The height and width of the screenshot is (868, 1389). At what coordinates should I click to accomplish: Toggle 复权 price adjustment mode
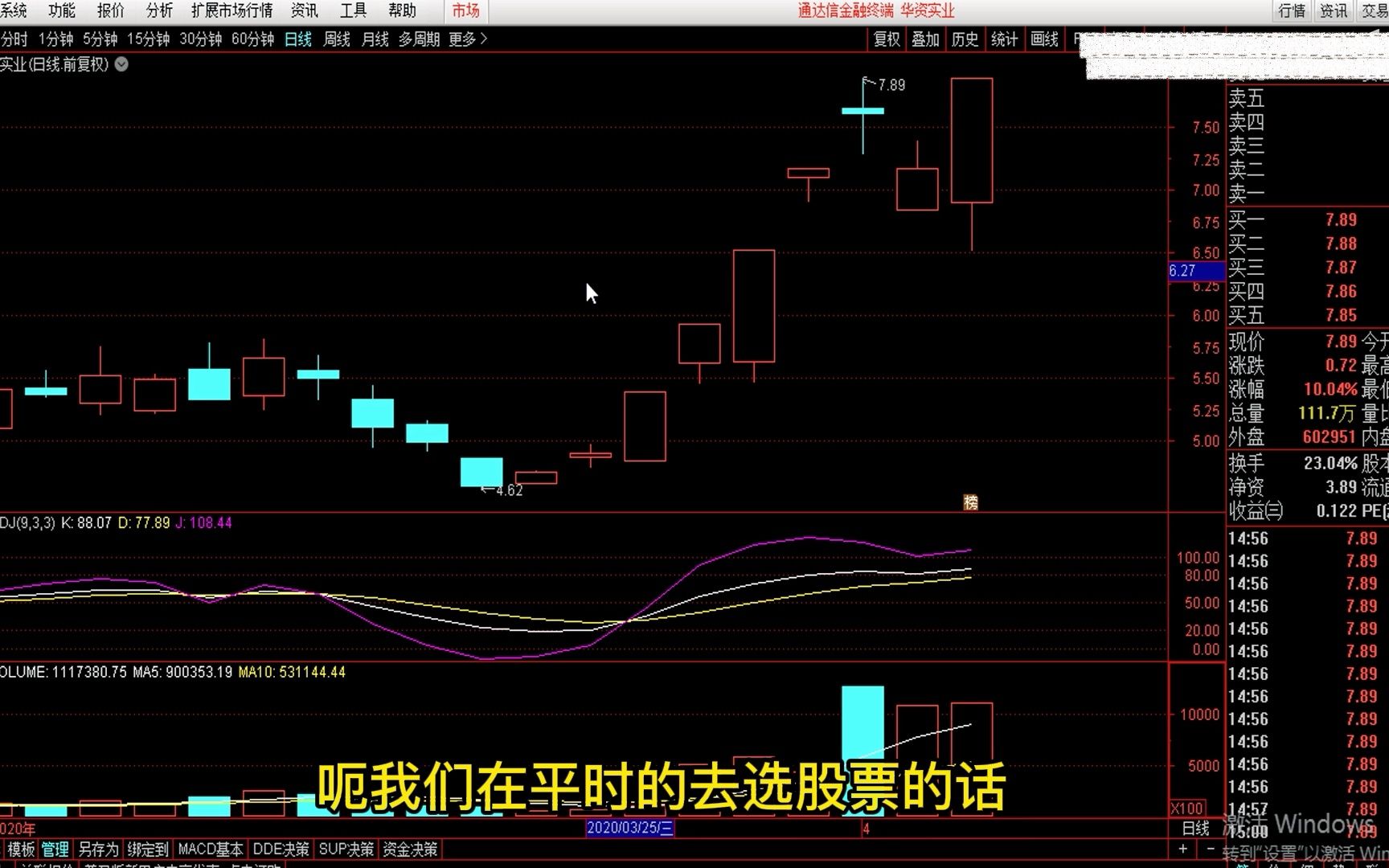pos(886,39)
